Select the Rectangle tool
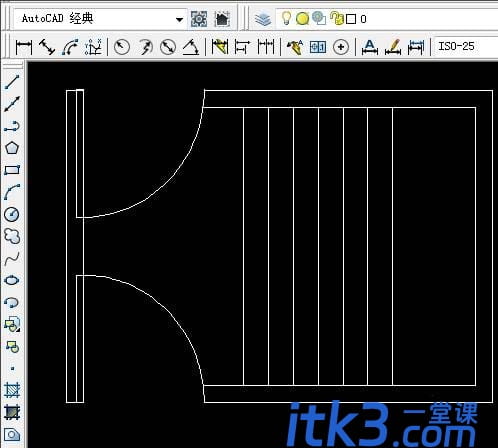 point(12,170)
